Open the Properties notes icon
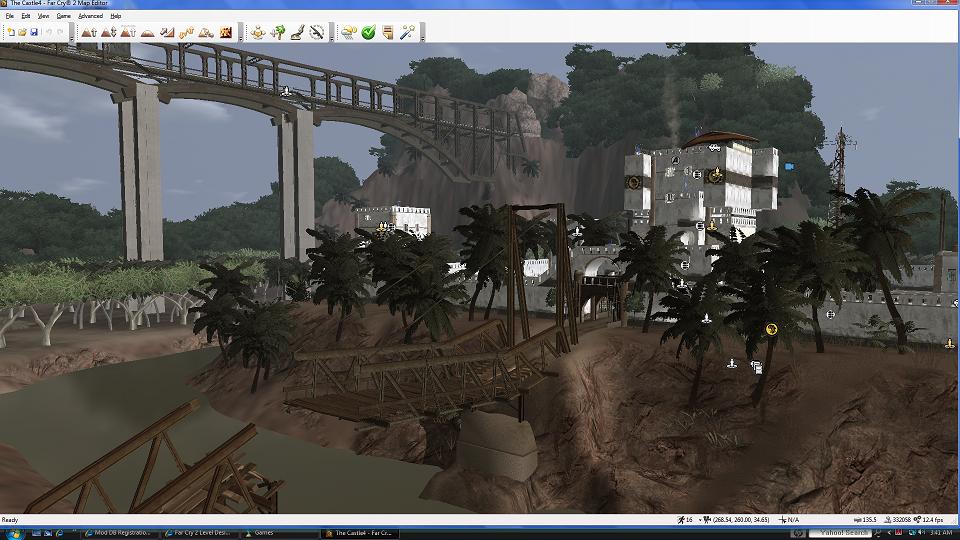The image size is (960, 540). [x=388, y=32]
